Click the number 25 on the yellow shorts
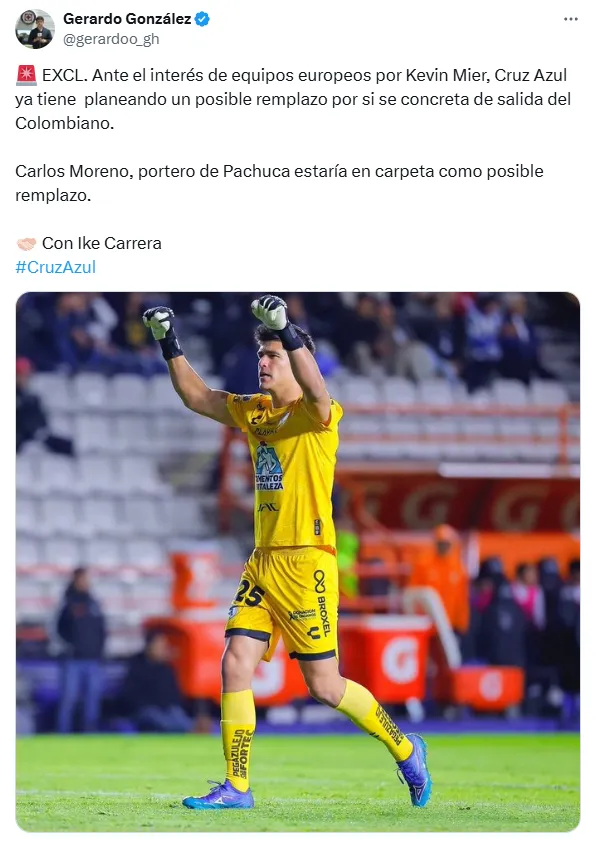This screenshot has width=596, height=841. [x=249, y=594]
